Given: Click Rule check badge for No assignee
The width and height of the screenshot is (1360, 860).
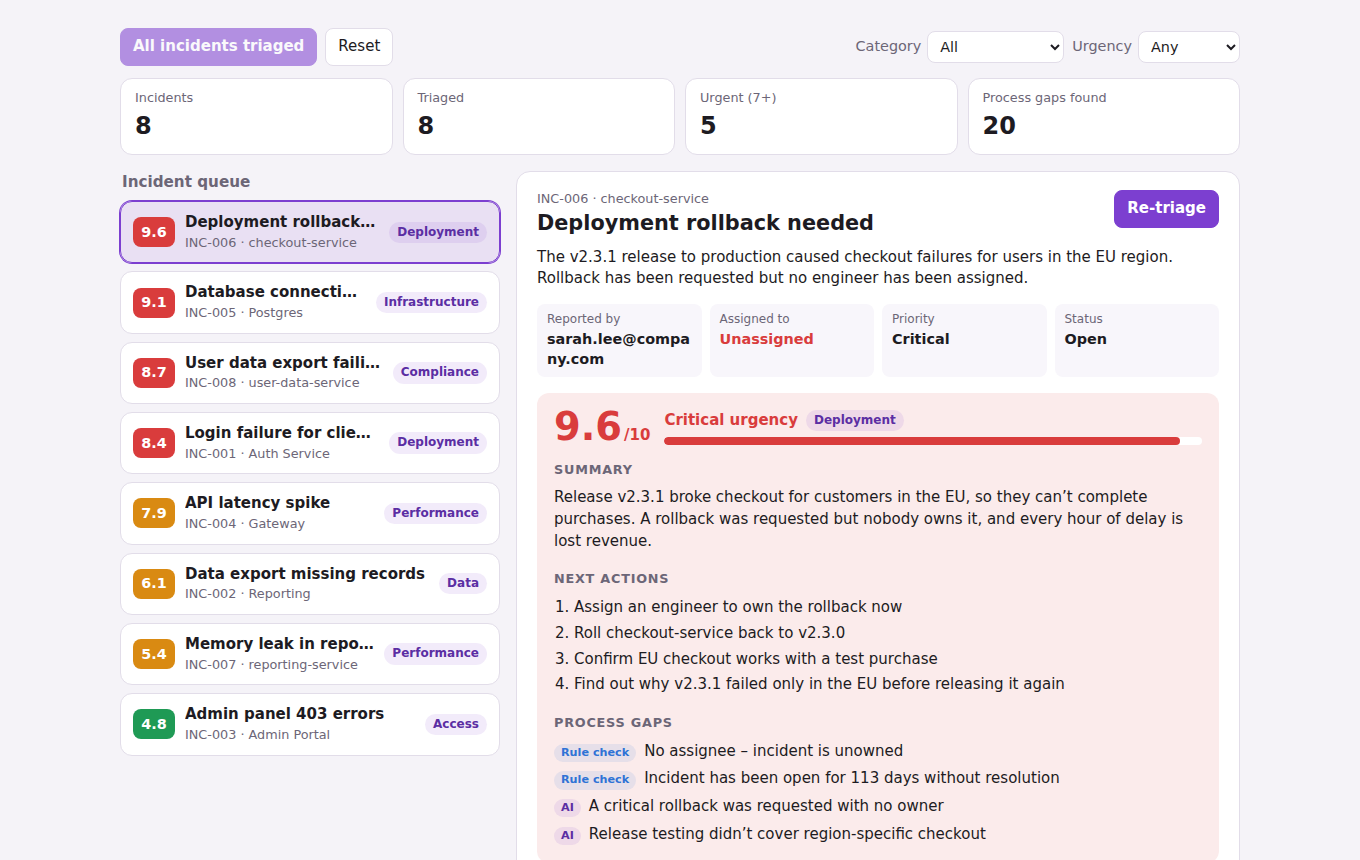Looking at the screenshot, I should (595, 752).
